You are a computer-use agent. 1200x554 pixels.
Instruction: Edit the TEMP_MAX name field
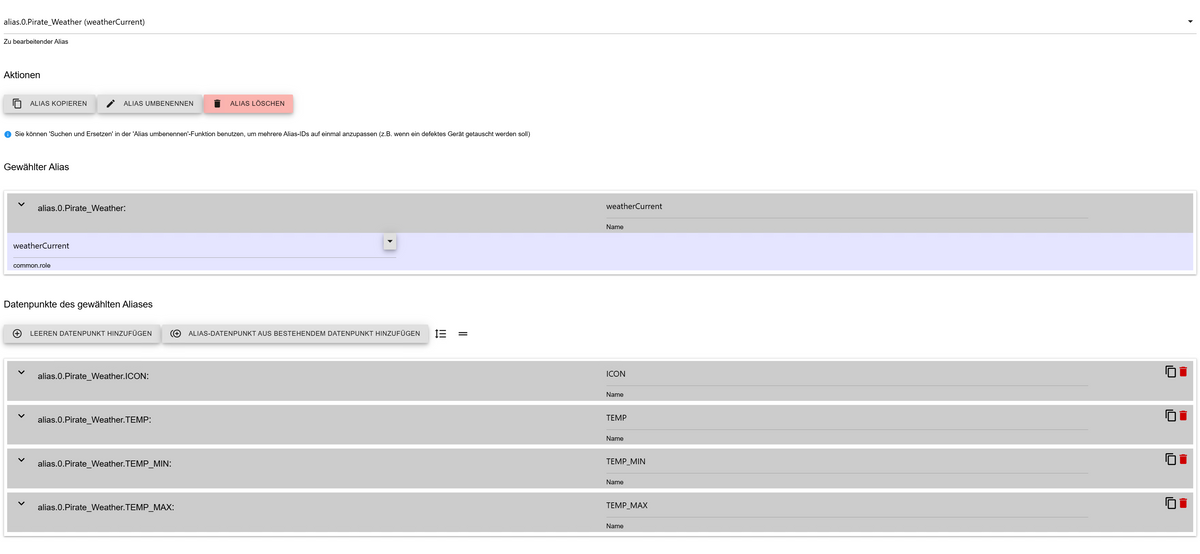tap(845, 506)
